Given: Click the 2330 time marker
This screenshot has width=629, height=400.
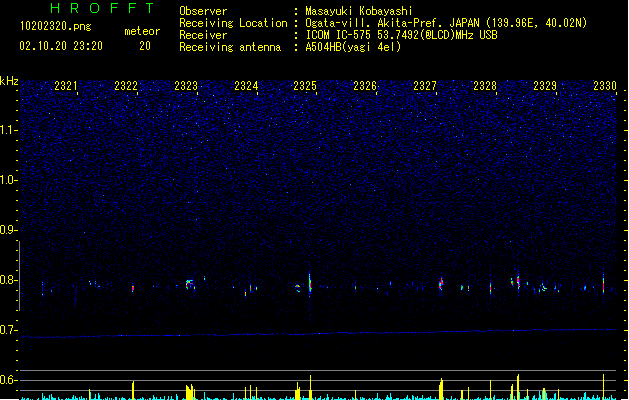Looking at the screenshot, I should tap(605, 86).
